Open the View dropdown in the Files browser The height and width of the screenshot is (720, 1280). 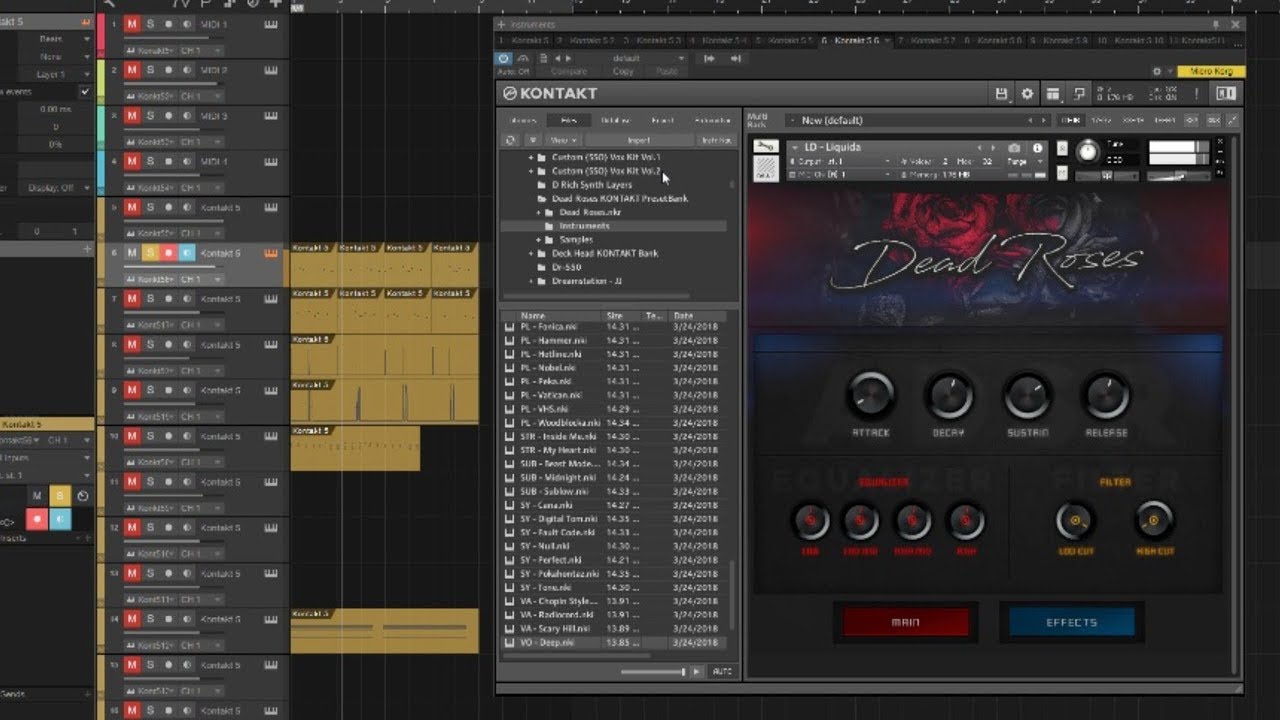563,139
